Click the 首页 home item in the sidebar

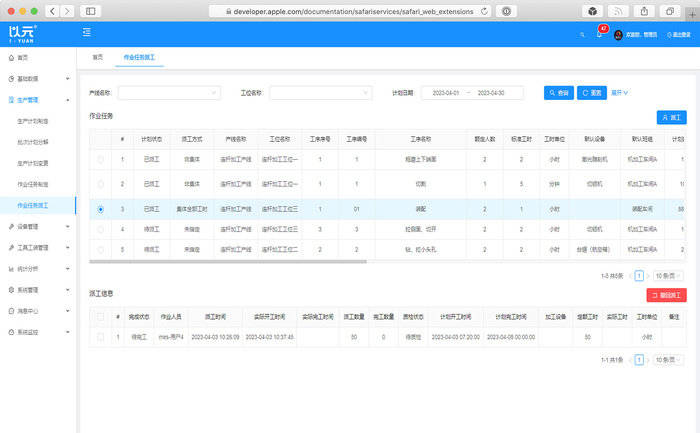point(22,57)
